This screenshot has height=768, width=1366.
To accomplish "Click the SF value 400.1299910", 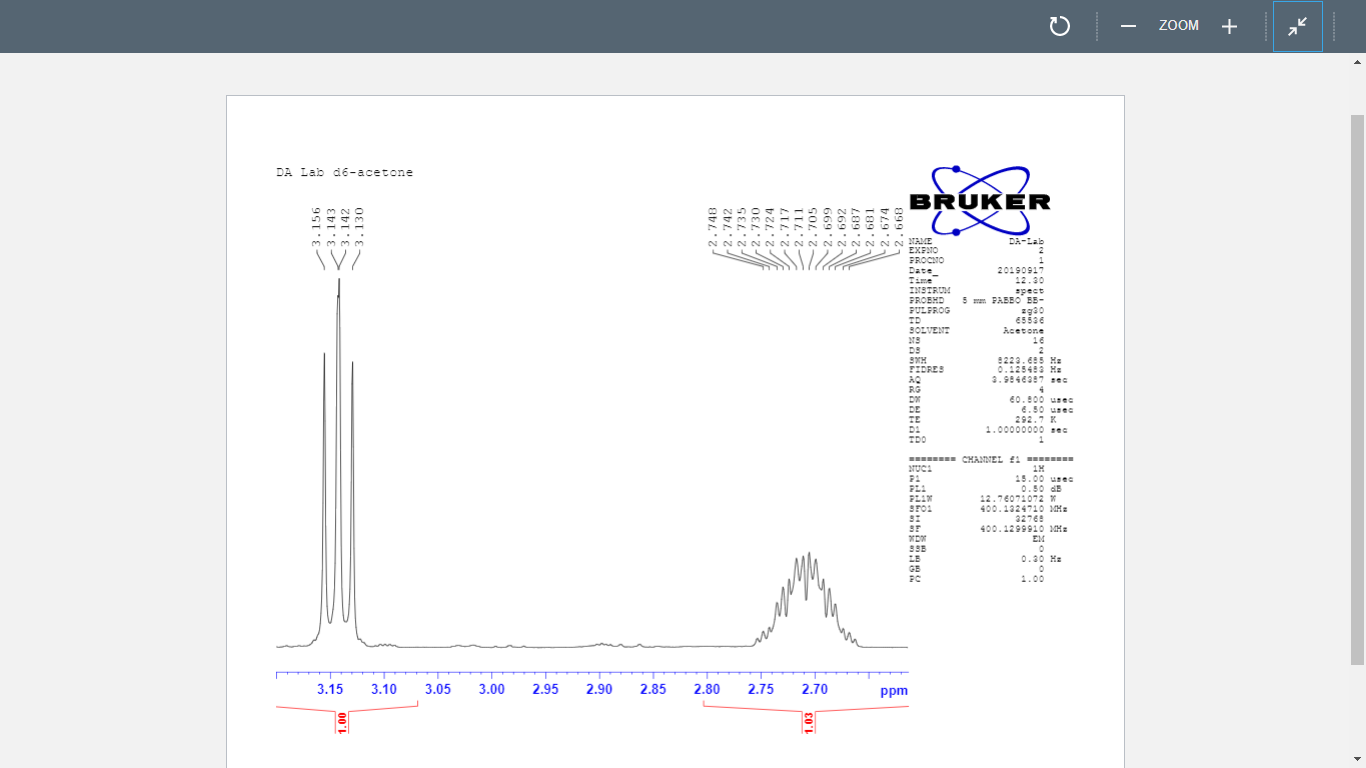I will point(1012,528).
